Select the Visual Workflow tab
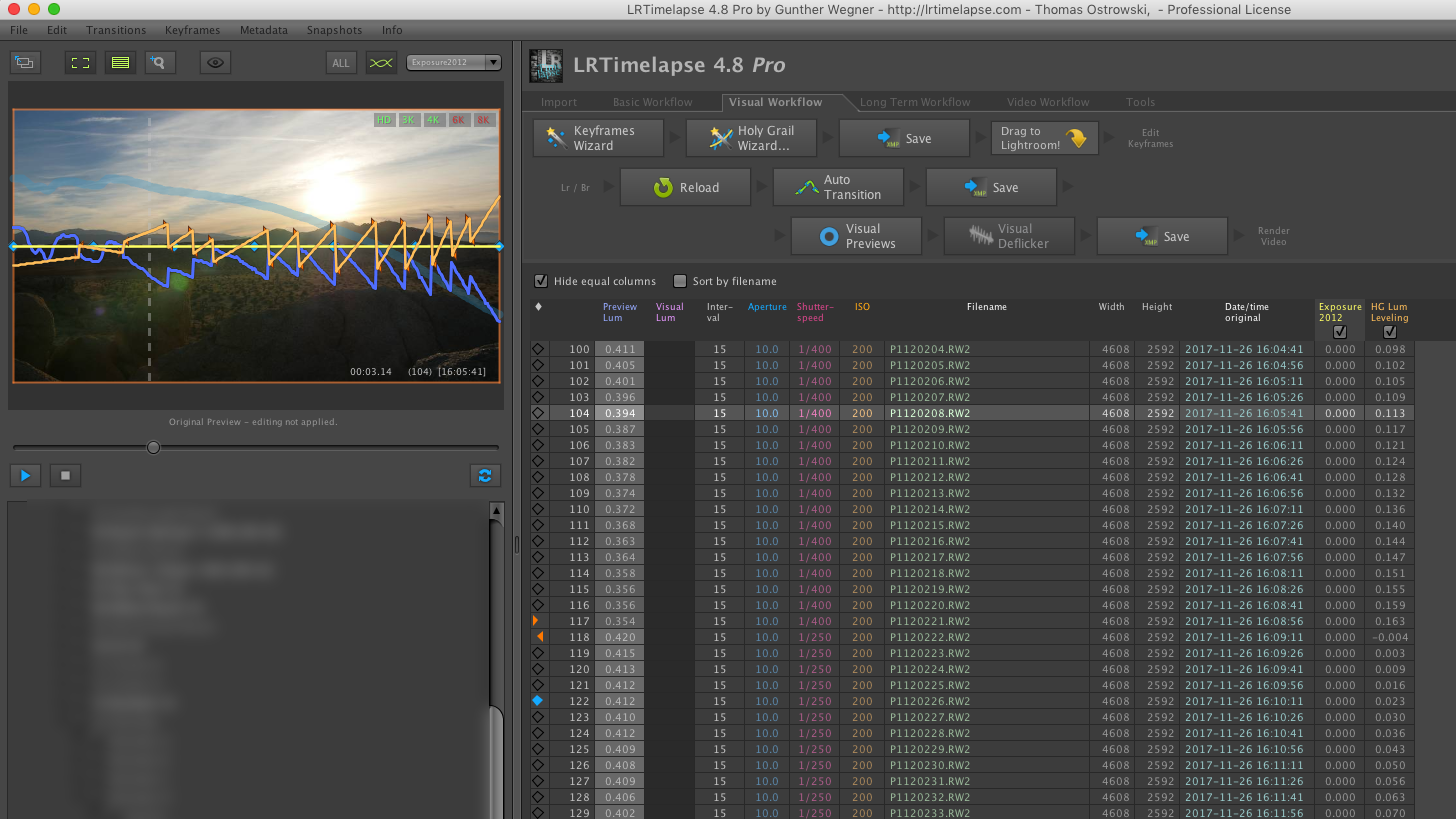1456x819 pixels. pos(776,102)
